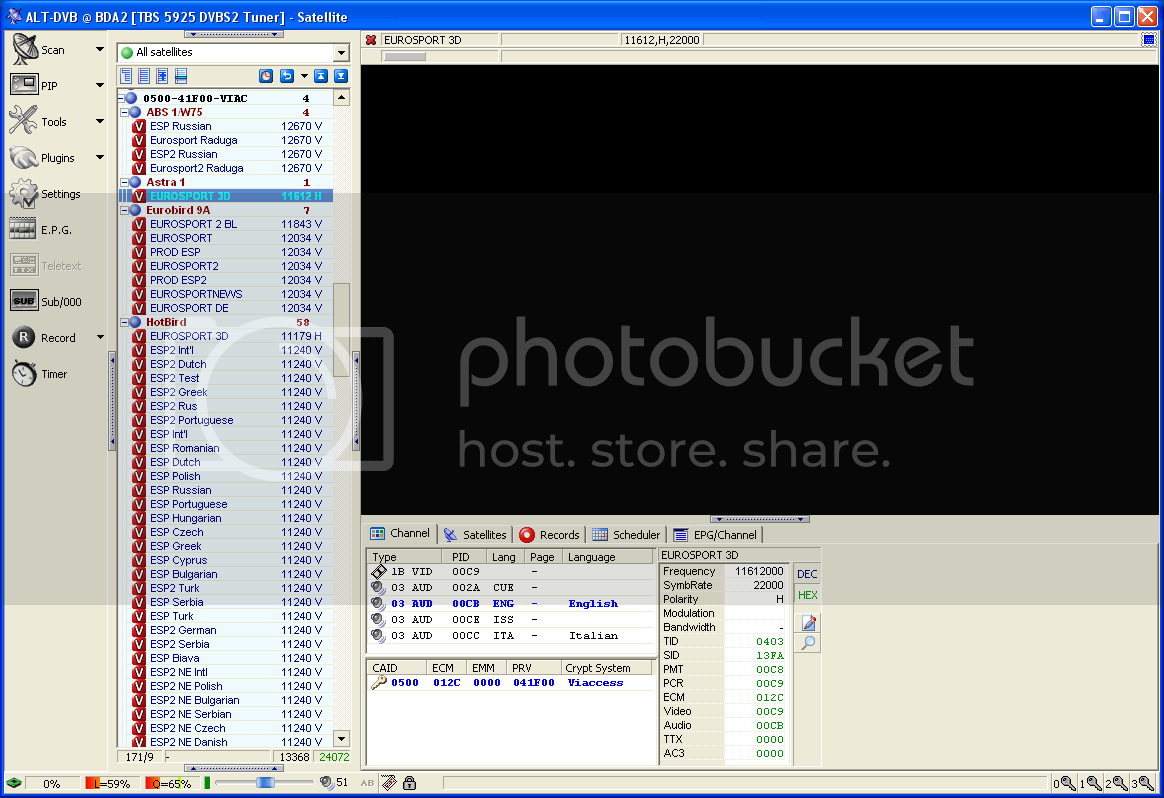Collapse the ABS 1/W75 satellite group
Image resolution: width=1164 pixels, height=798 pixels.
tap(125, 112)
